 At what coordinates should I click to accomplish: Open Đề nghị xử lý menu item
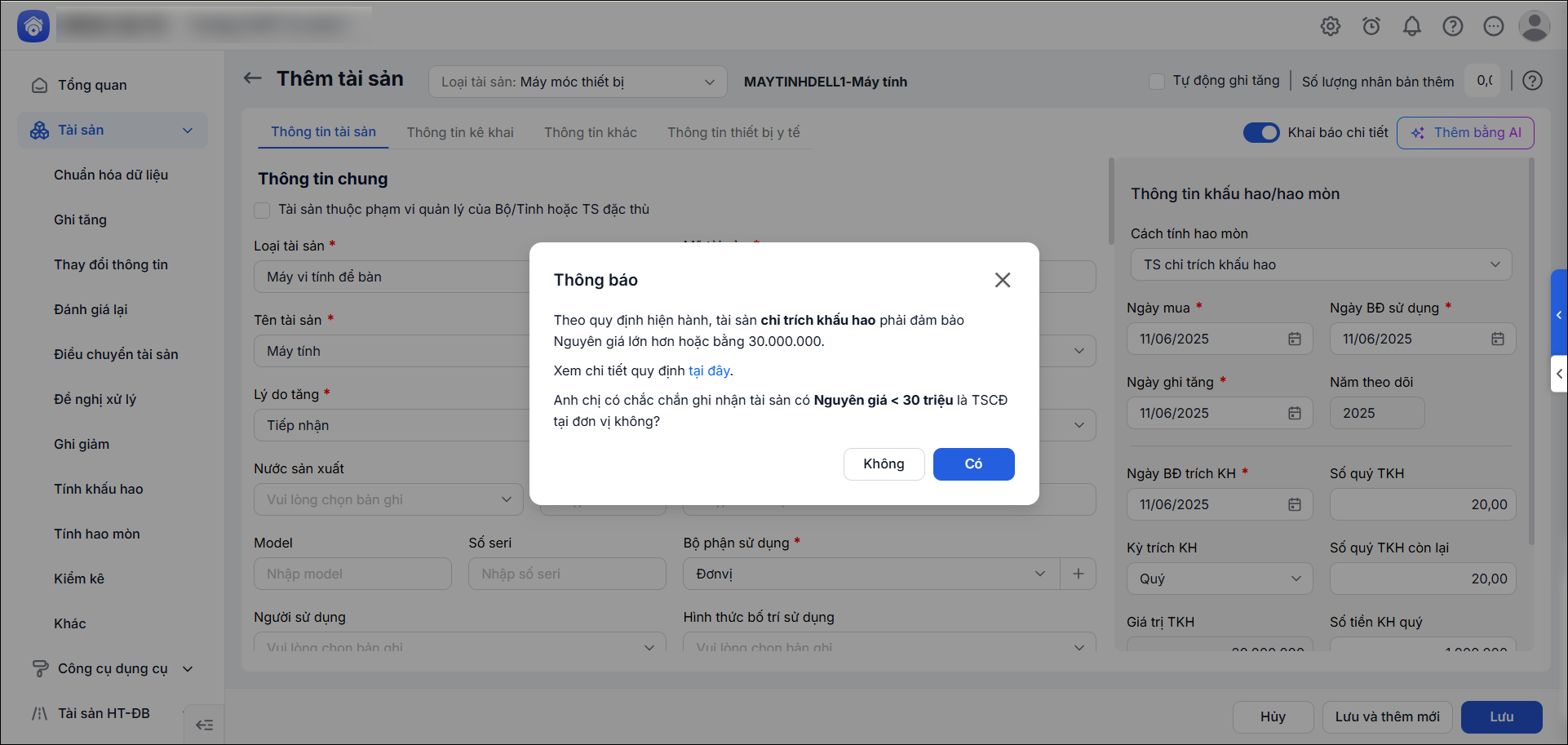pos(95,399)
